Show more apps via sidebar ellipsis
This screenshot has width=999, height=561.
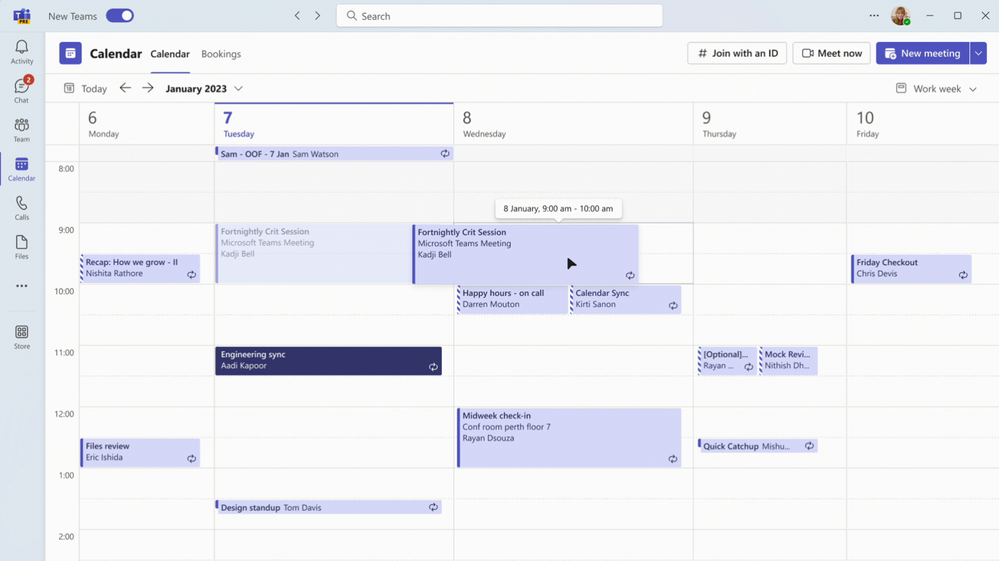pos(21,286)
